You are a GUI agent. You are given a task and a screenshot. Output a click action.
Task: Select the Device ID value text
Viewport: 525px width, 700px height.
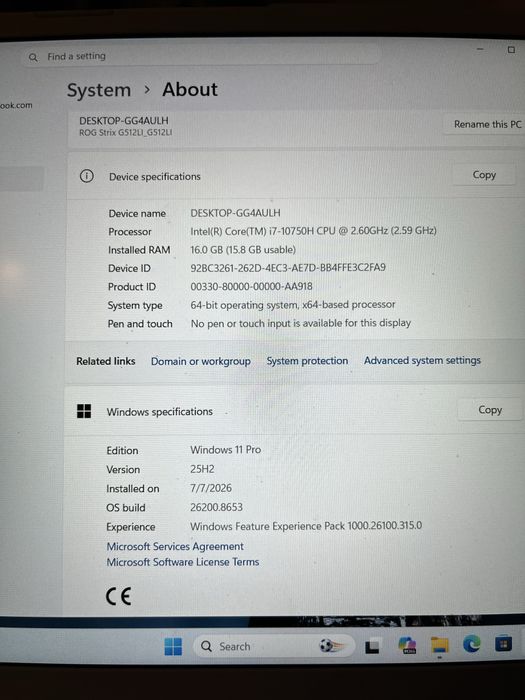[x=288, y=267]
